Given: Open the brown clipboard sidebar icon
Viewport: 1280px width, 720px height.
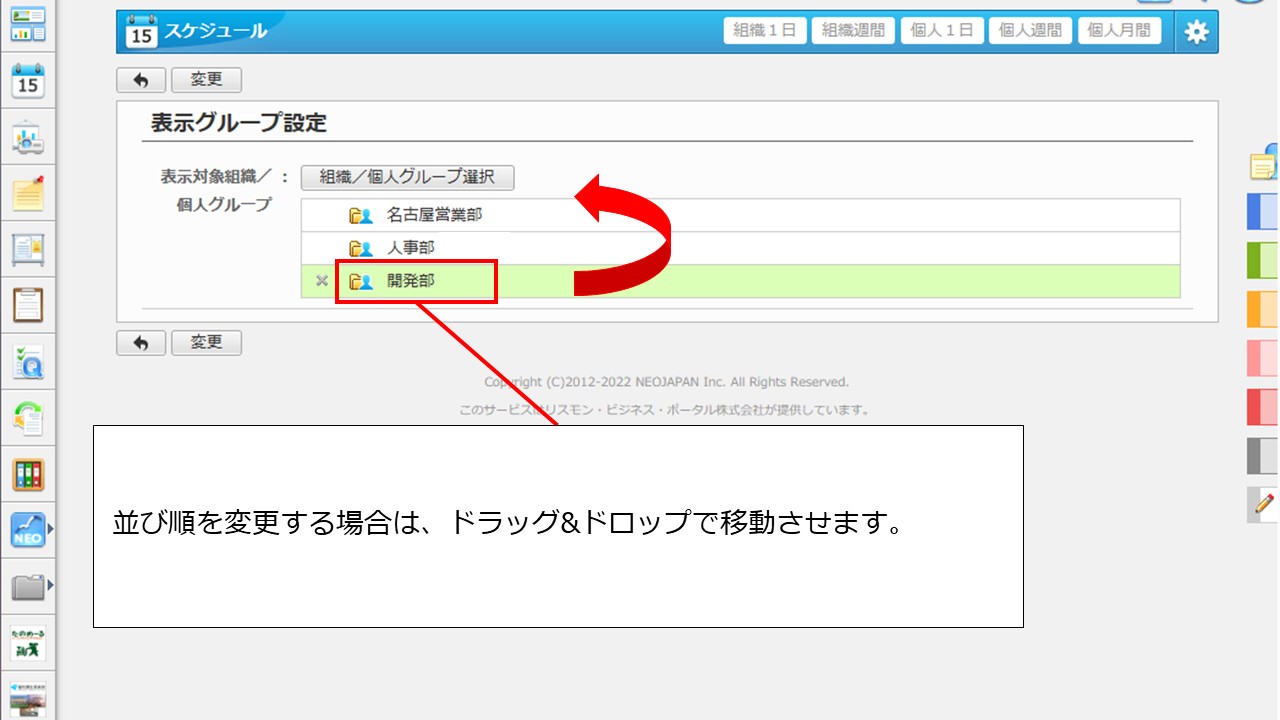Looking at the screenshot, I should [28, 305].
